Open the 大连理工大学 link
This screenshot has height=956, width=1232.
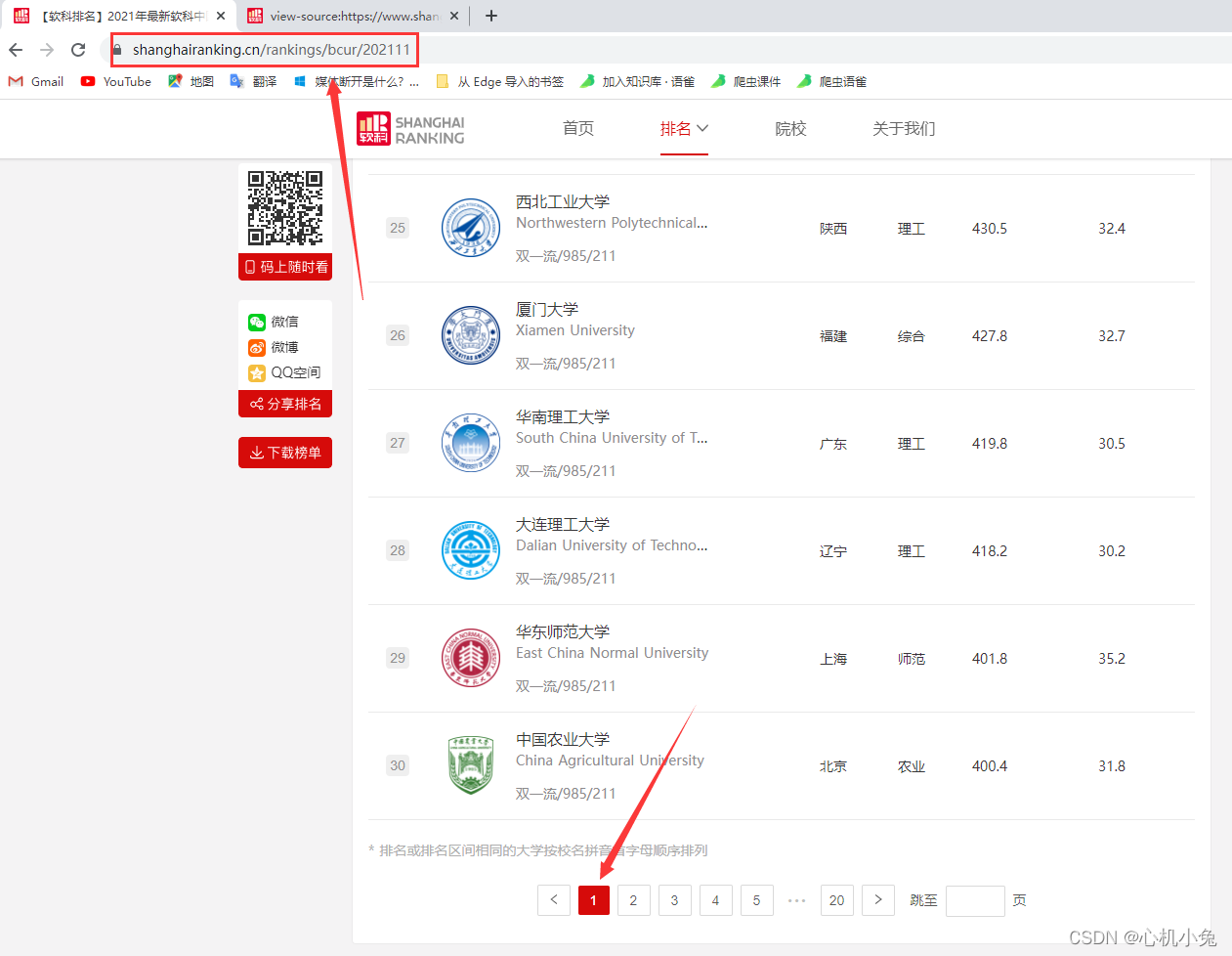click(x=563, y=524)
